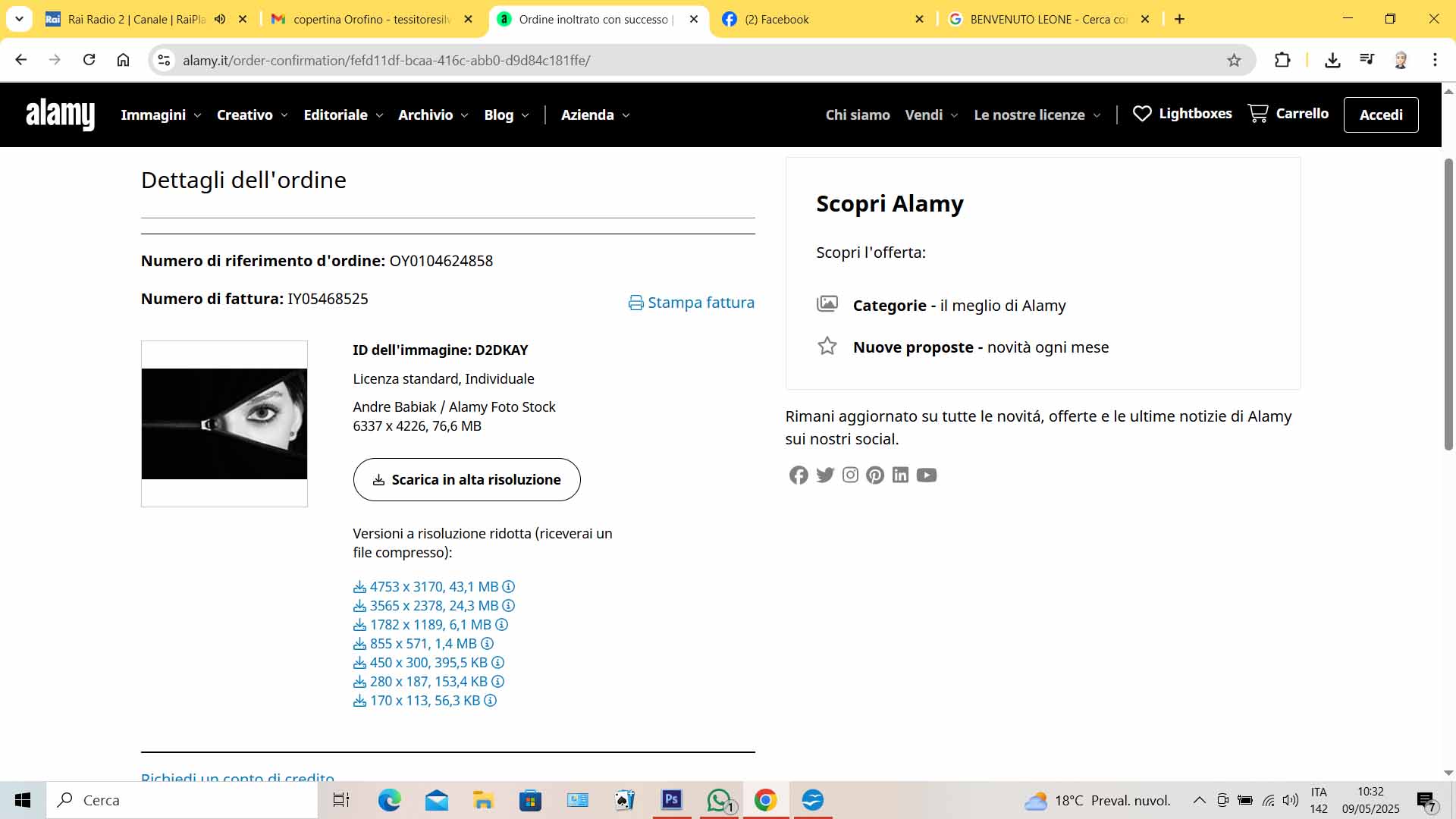1456x819 pixels.
Task: Mute the Rai Radio 2 tab audio
Action: [220, 20]
